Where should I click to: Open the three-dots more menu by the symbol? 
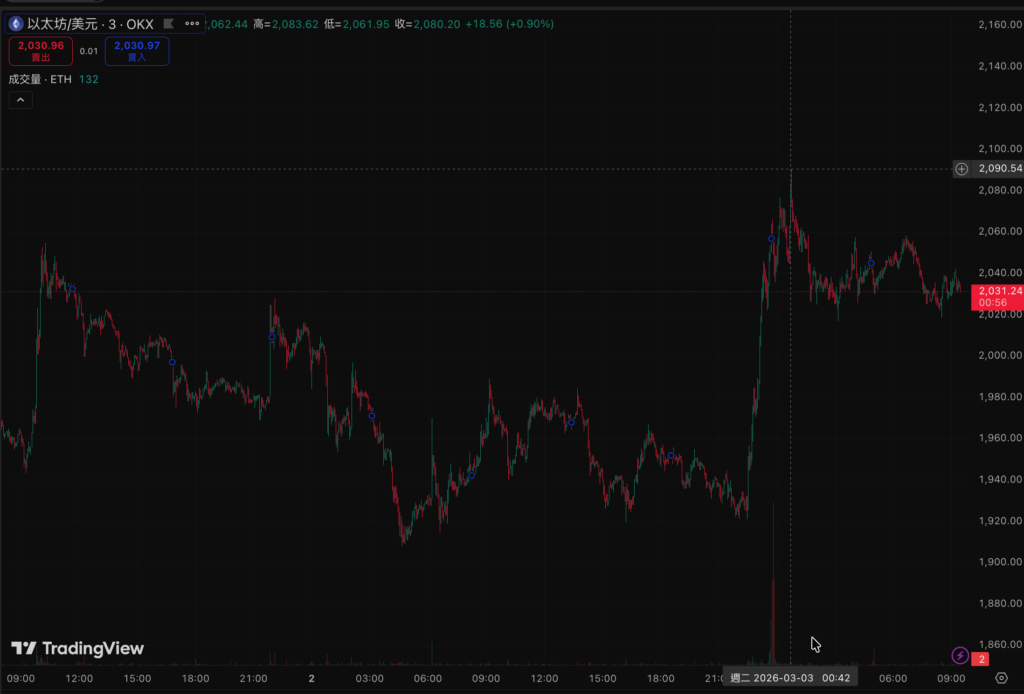pos(192,23)
